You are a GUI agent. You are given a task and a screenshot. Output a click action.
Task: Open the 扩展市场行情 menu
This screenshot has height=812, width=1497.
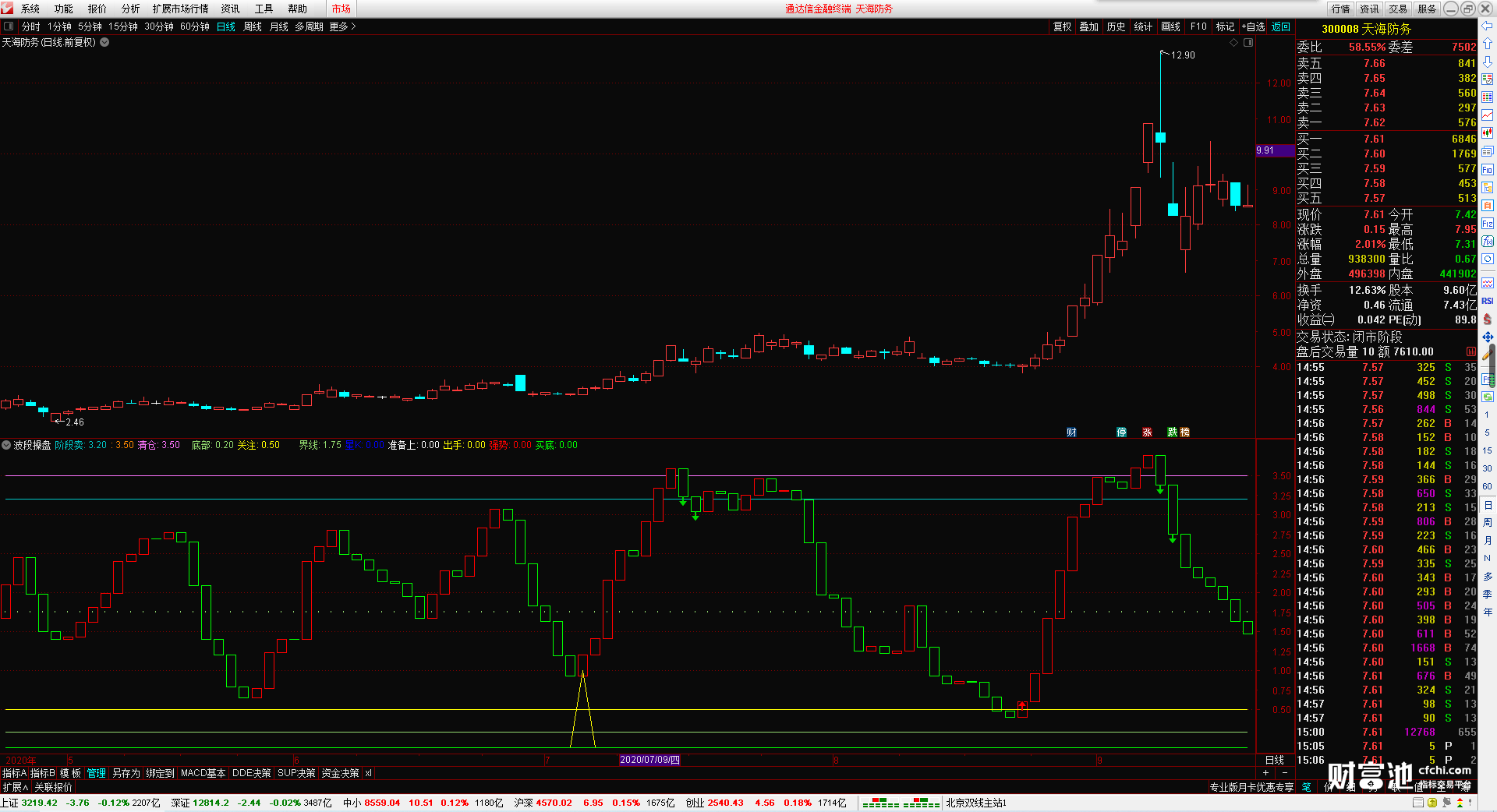[181, 9]
